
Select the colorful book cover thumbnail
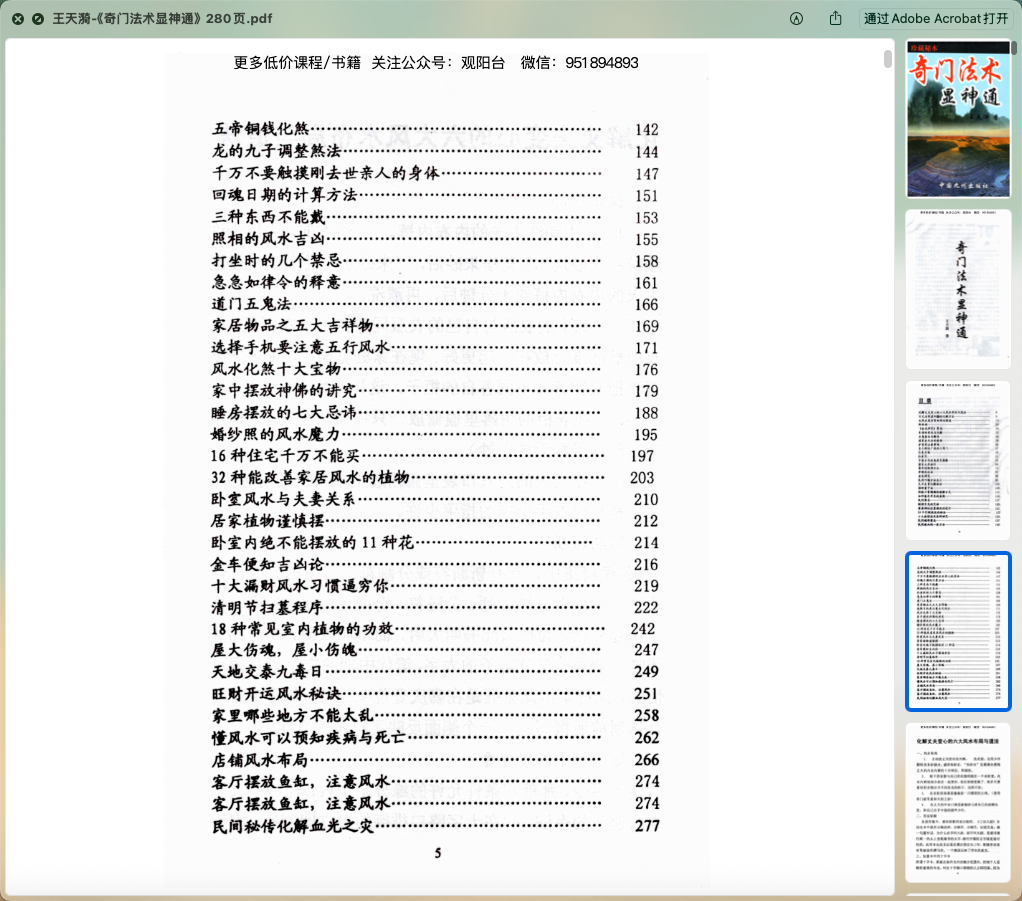[x=958, y=118]
